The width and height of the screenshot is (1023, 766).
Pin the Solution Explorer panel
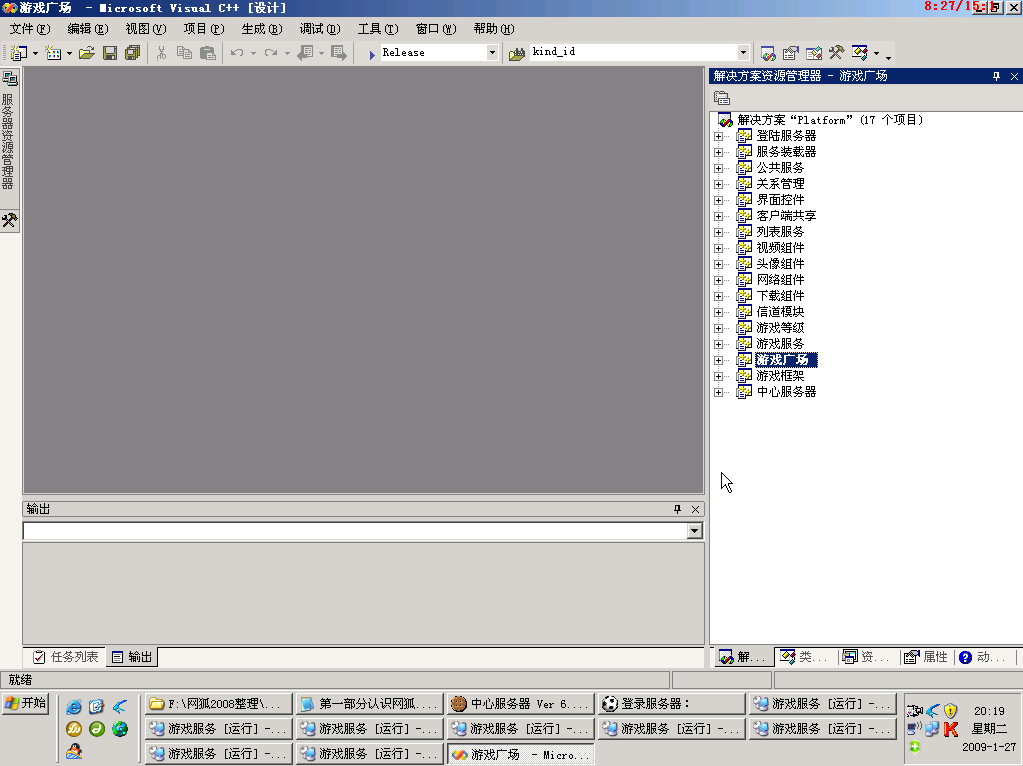(x=996, y=76)
